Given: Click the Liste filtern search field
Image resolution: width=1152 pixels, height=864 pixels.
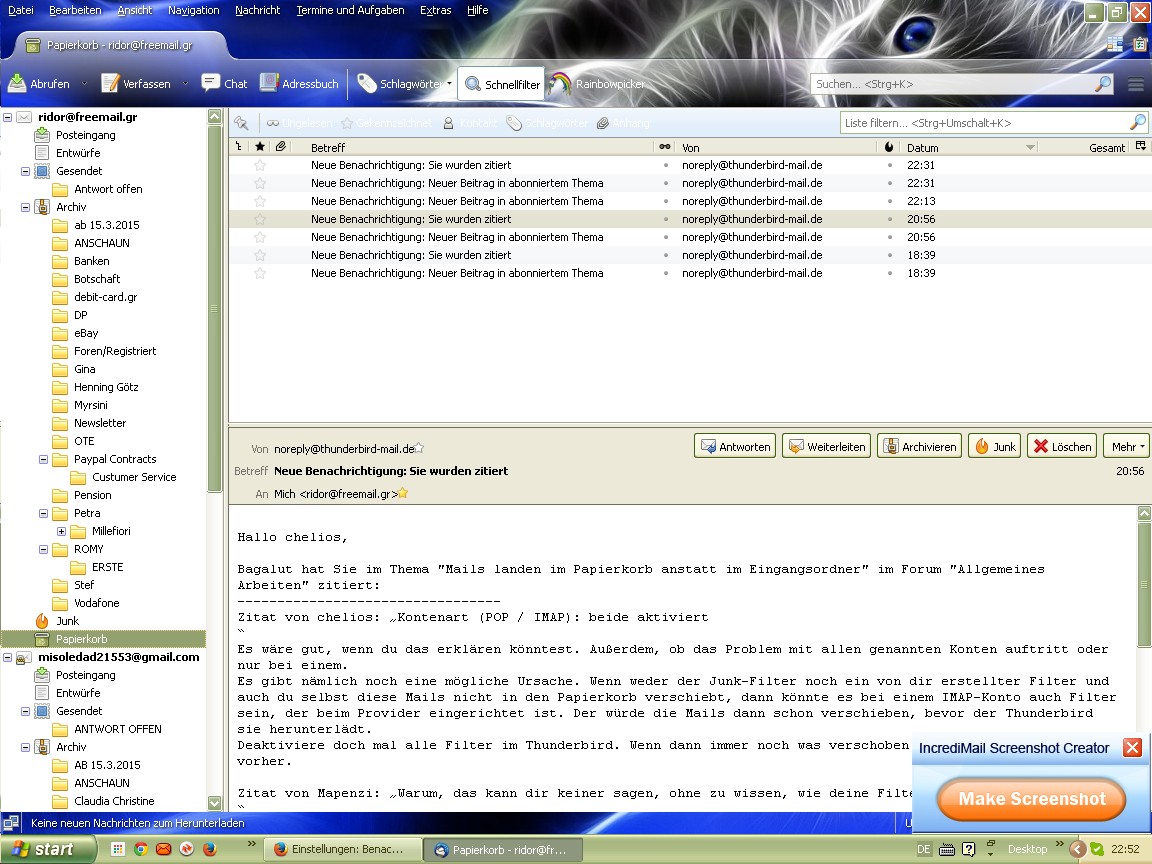Looking at the screenshot, I should 985,123.
